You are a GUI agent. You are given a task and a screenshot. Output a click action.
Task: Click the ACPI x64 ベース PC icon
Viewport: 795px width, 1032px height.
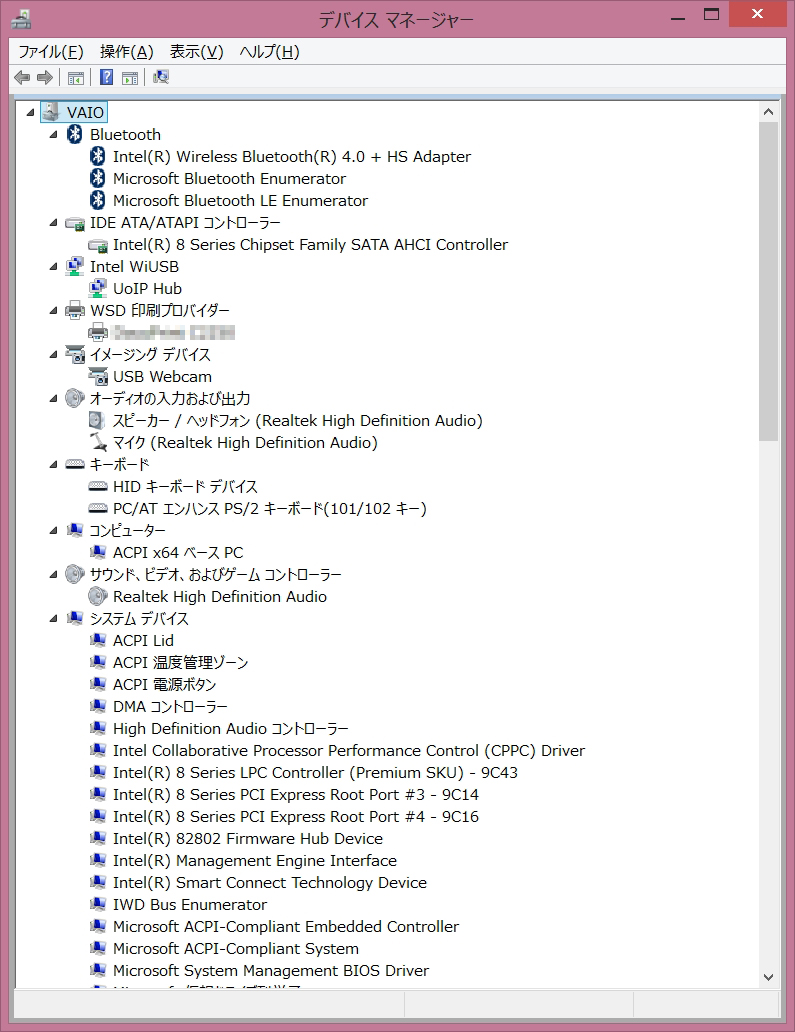[x=98, y=552]
